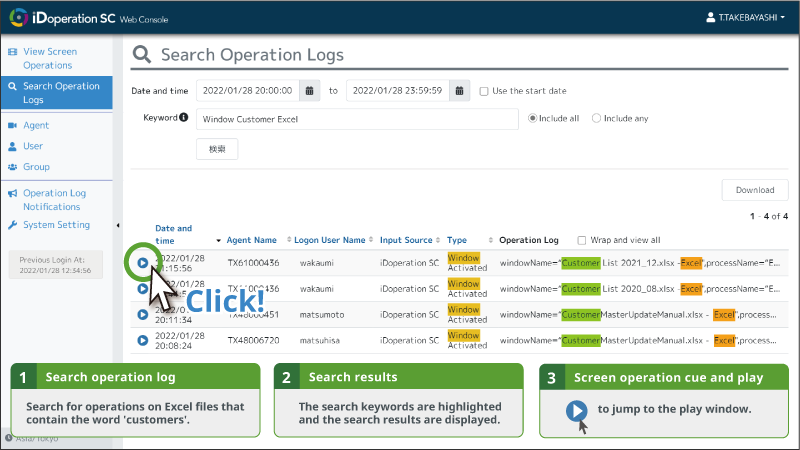Check the Wrap and view all box
The height and width of the screenshot is (450, 800).
(x=583, y=240)
